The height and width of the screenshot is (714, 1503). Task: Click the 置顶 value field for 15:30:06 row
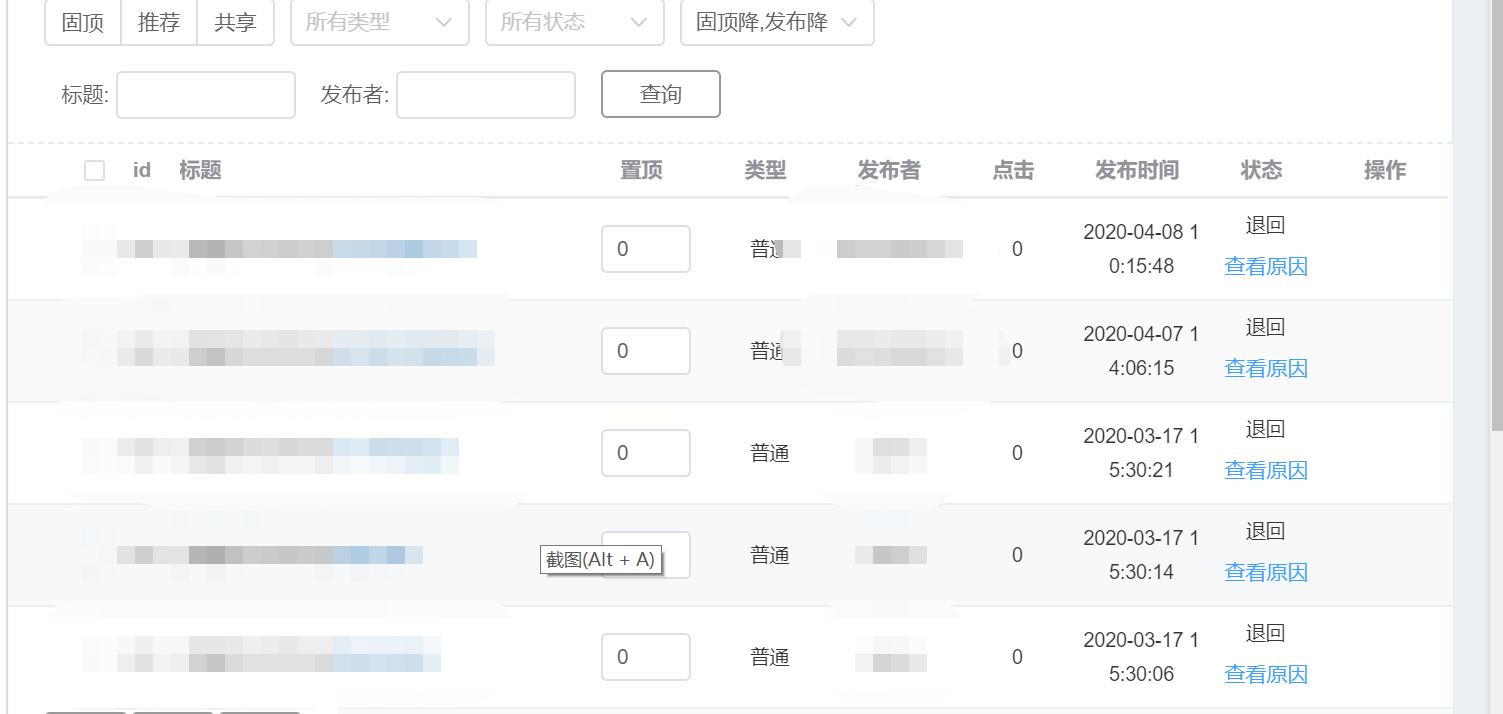pyautogui.click(x=645, y=657)
